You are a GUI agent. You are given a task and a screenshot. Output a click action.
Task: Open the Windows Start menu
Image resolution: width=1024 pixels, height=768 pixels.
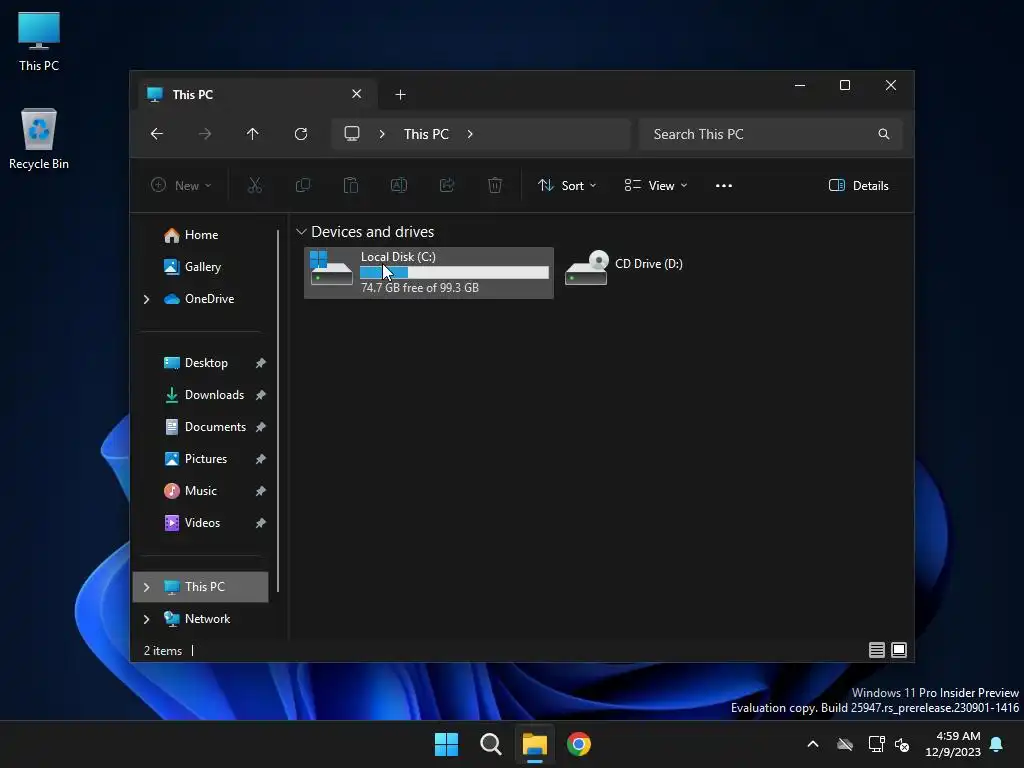pyautogui.click(x=447, y=744)
